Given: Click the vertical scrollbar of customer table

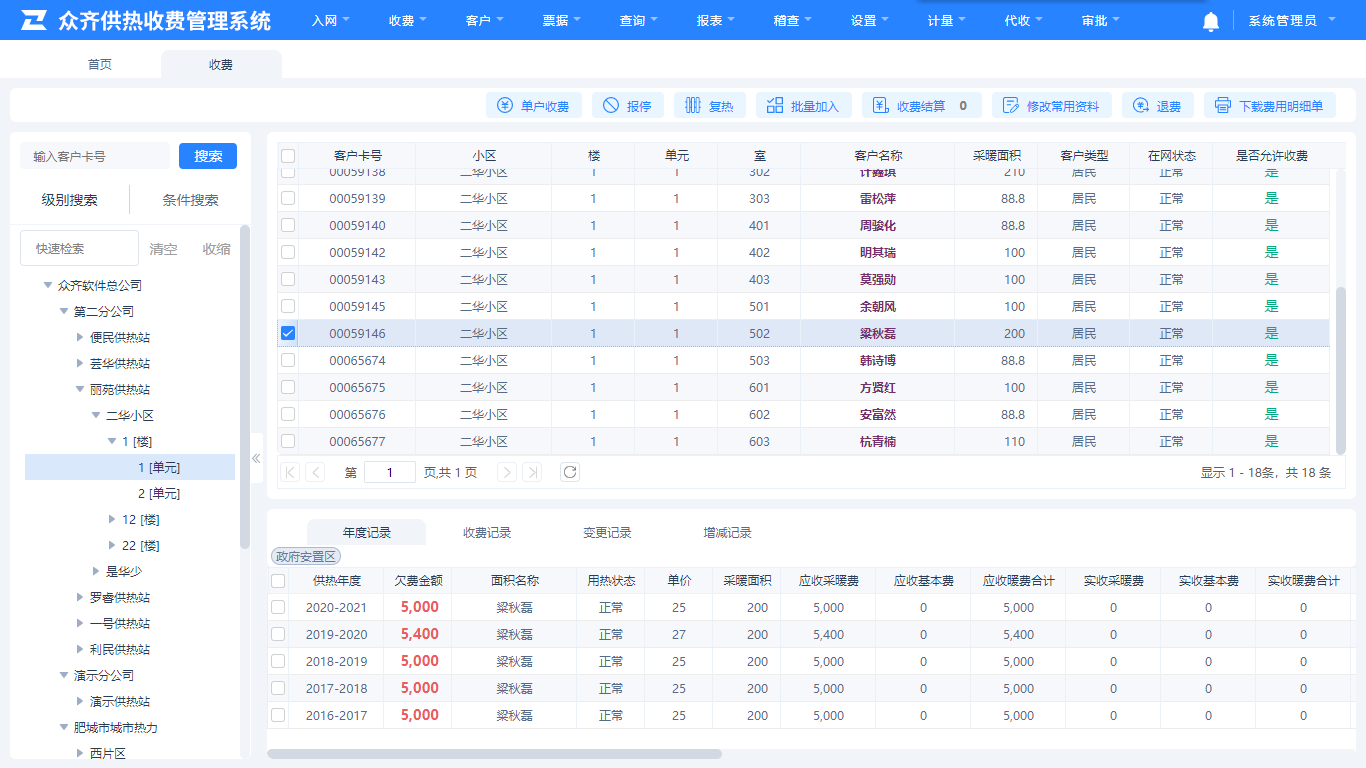Looking at the screenshot, I should 1341,370.
